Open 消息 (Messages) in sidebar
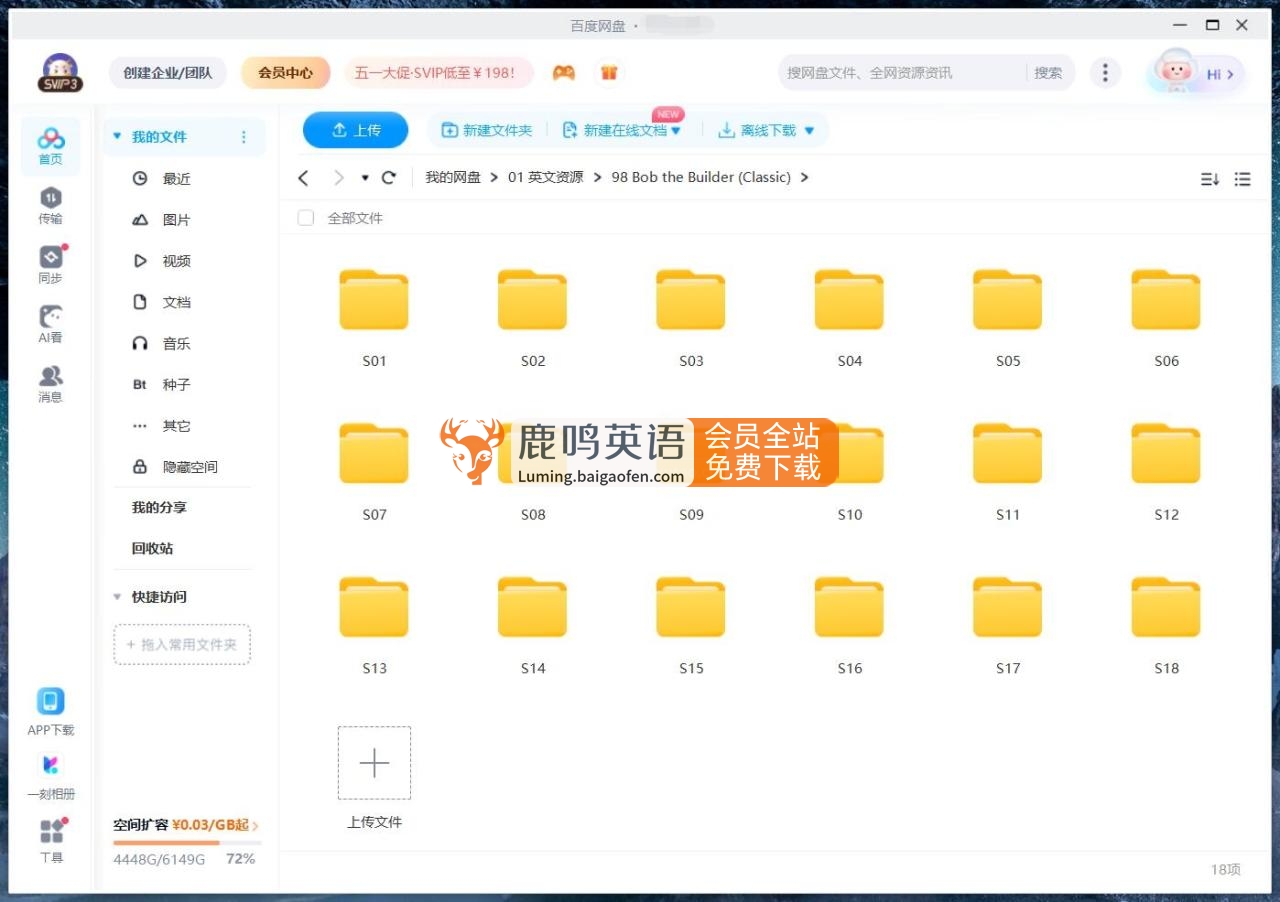Image resolution: width=1280 pixels, height=902 pixels. [x=50, y=383]
